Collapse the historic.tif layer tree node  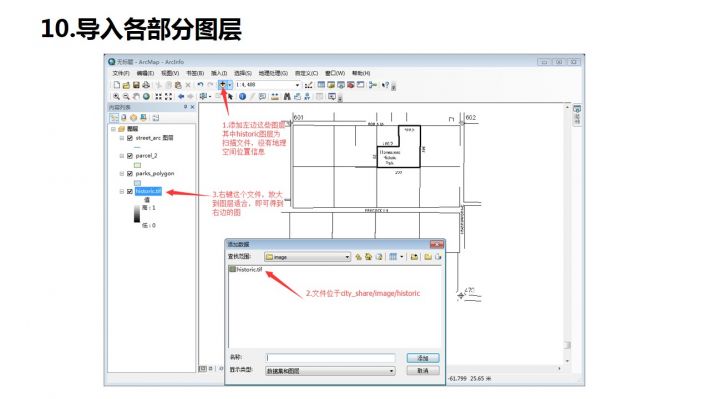click(122, 192)
